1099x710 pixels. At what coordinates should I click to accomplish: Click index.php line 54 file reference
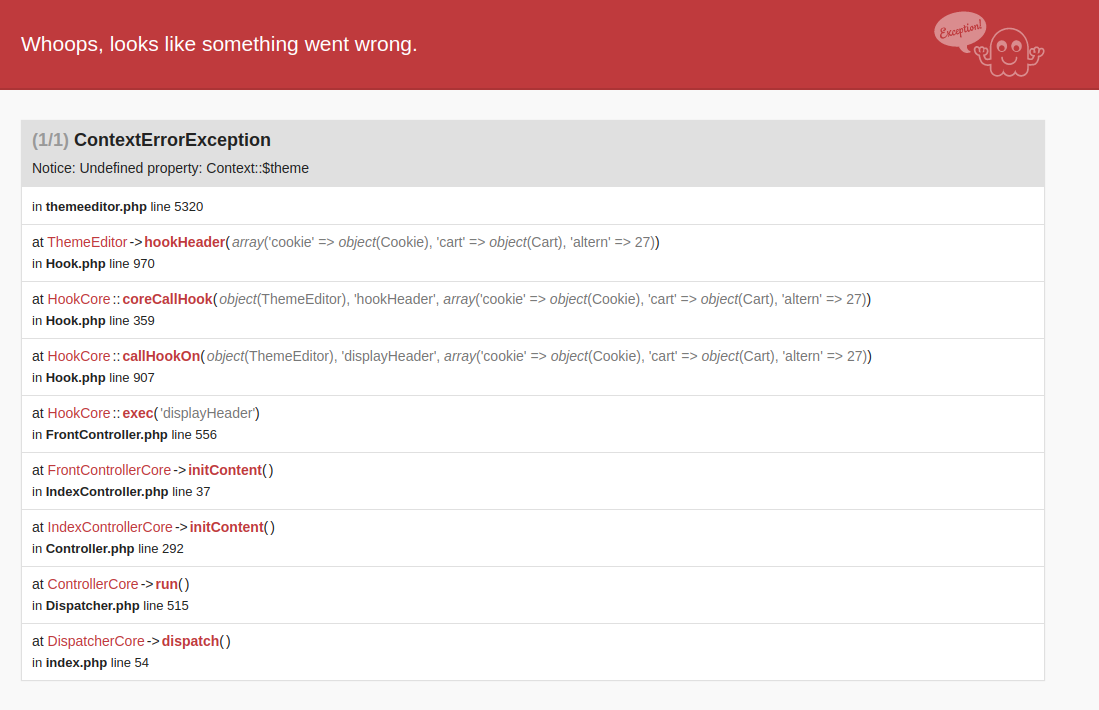(x=90, y=662)
